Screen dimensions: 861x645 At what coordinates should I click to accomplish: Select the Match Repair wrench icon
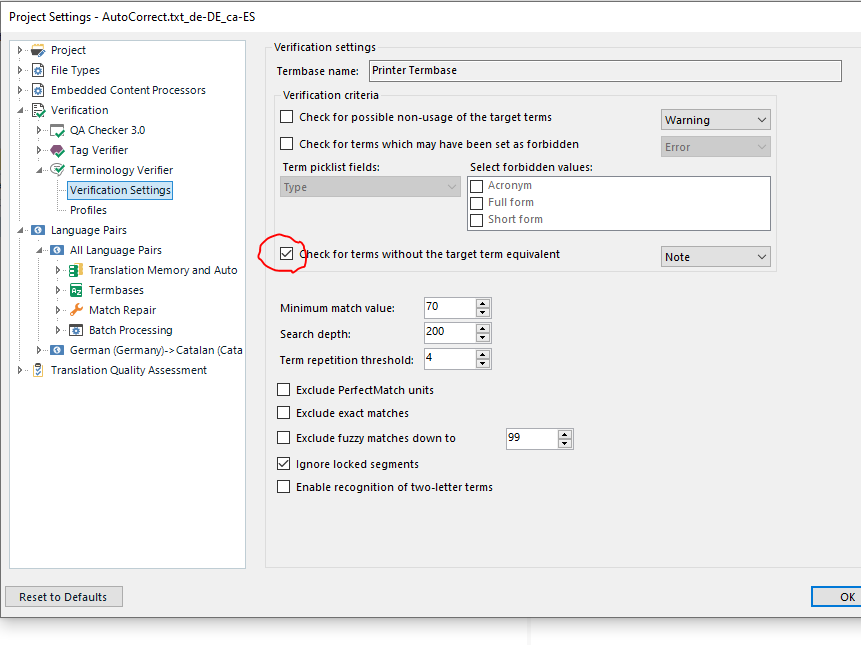[76, 310]
